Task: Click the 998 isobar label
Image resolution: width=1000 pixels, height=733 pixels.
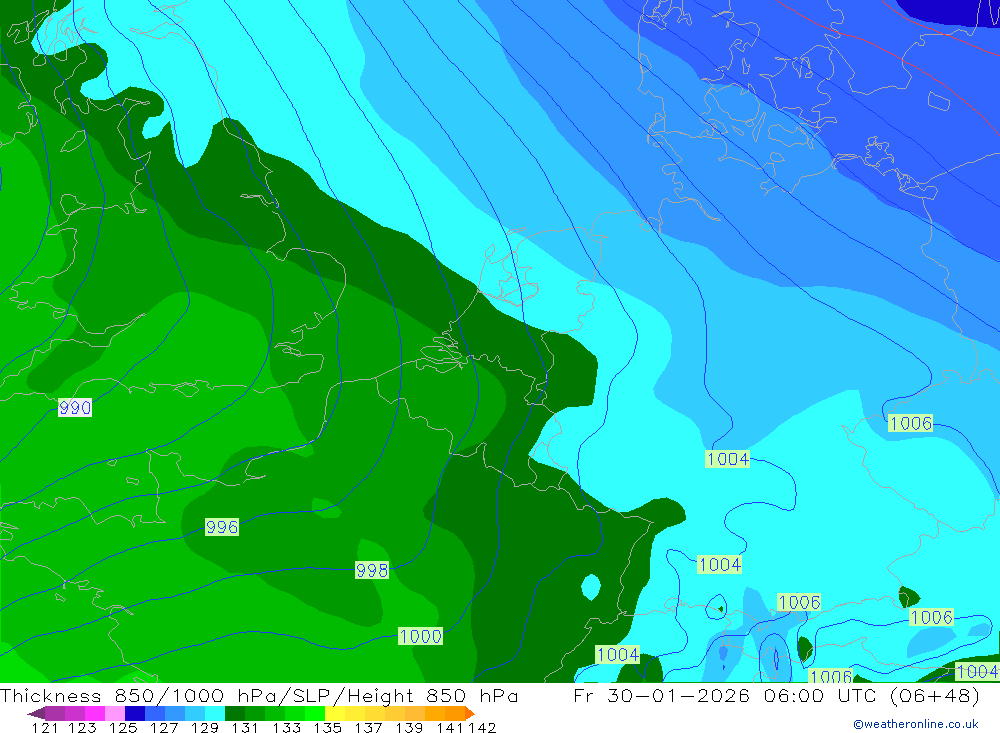Action: [x=372, y=570]
